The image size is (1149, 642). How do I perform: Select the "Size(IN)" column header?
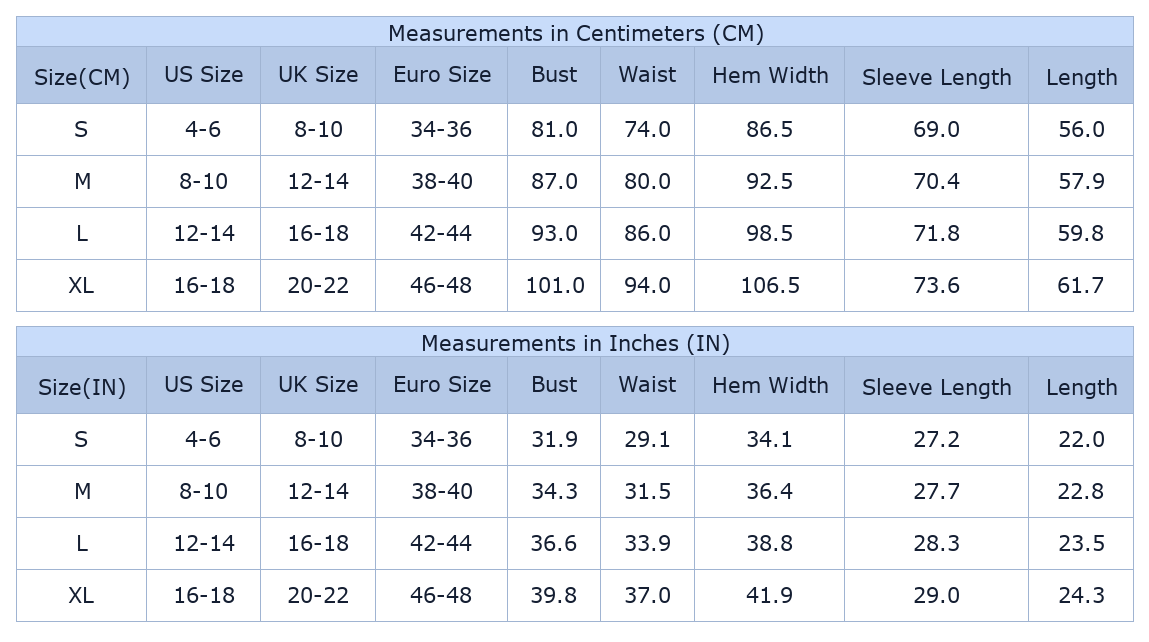click(x=82, y=387)
